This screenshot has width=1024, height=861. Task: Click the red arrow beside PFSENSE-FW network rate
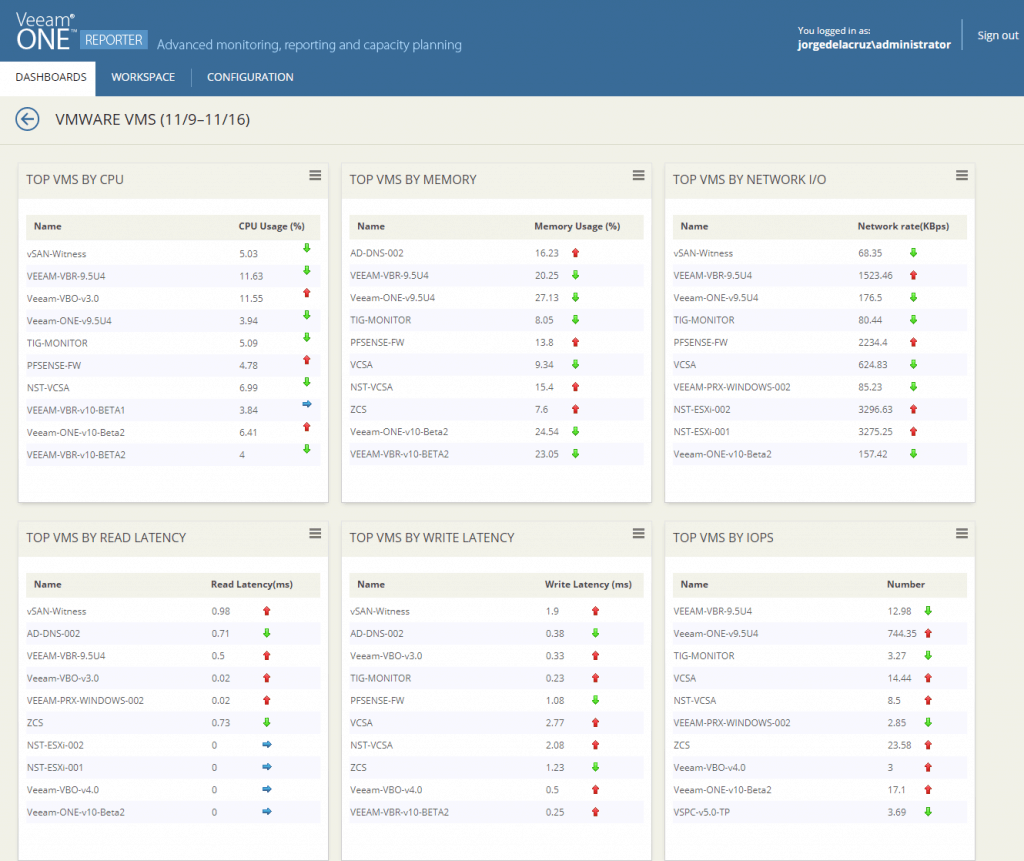[913, 342]
